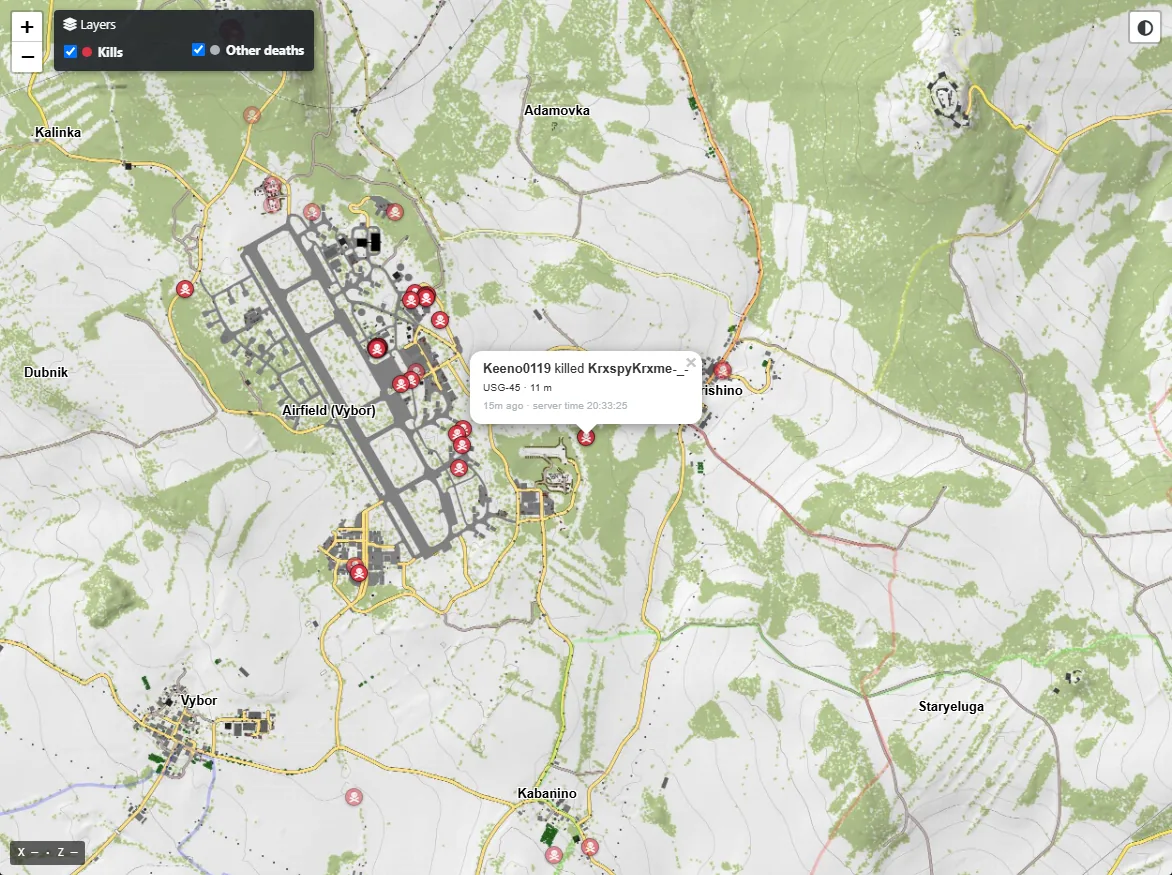Click the Airfield (Vybor) label

click(x=329, y=410)
